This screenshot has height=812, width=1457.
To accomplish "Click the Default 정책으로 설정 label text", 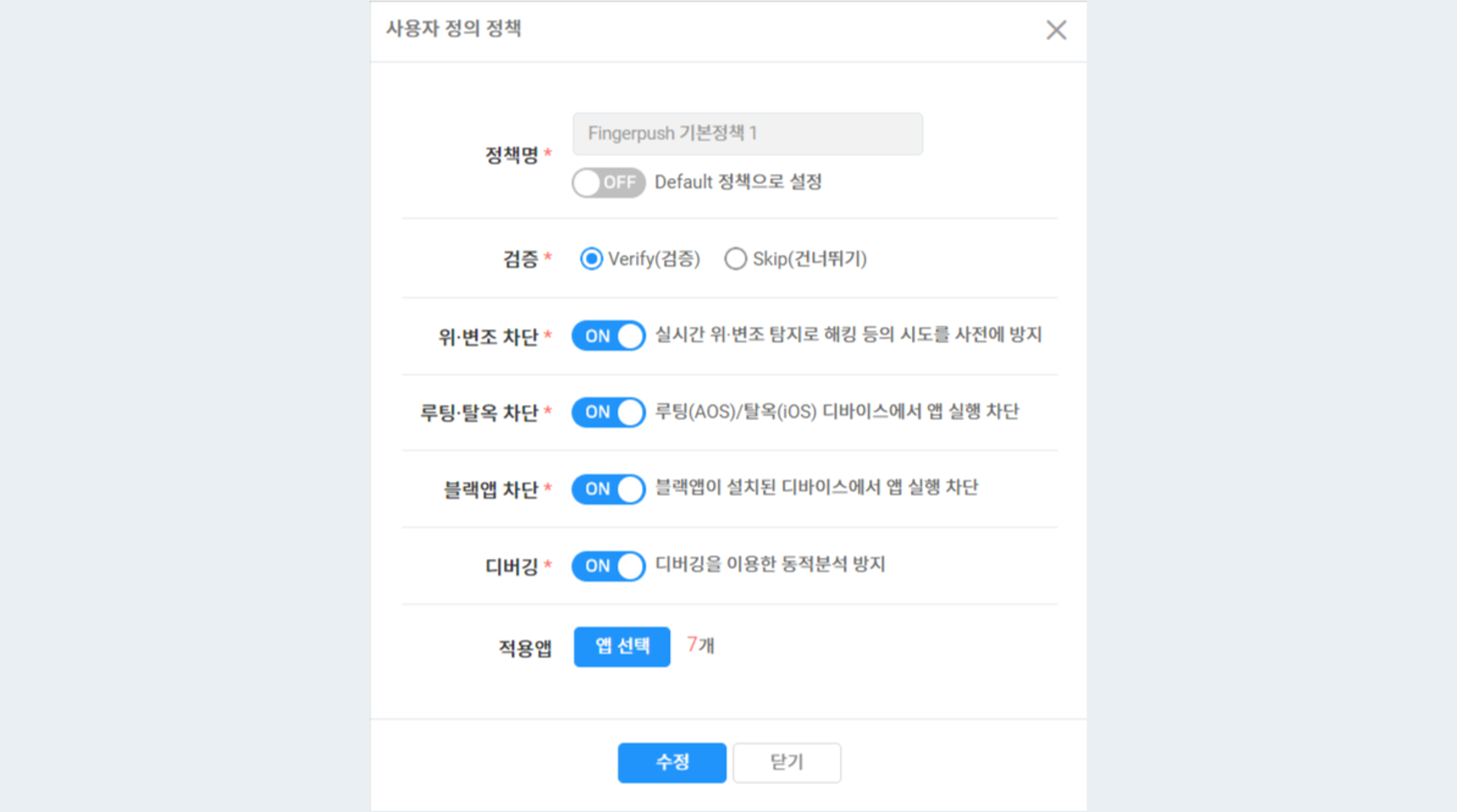I will coord(737,182).
